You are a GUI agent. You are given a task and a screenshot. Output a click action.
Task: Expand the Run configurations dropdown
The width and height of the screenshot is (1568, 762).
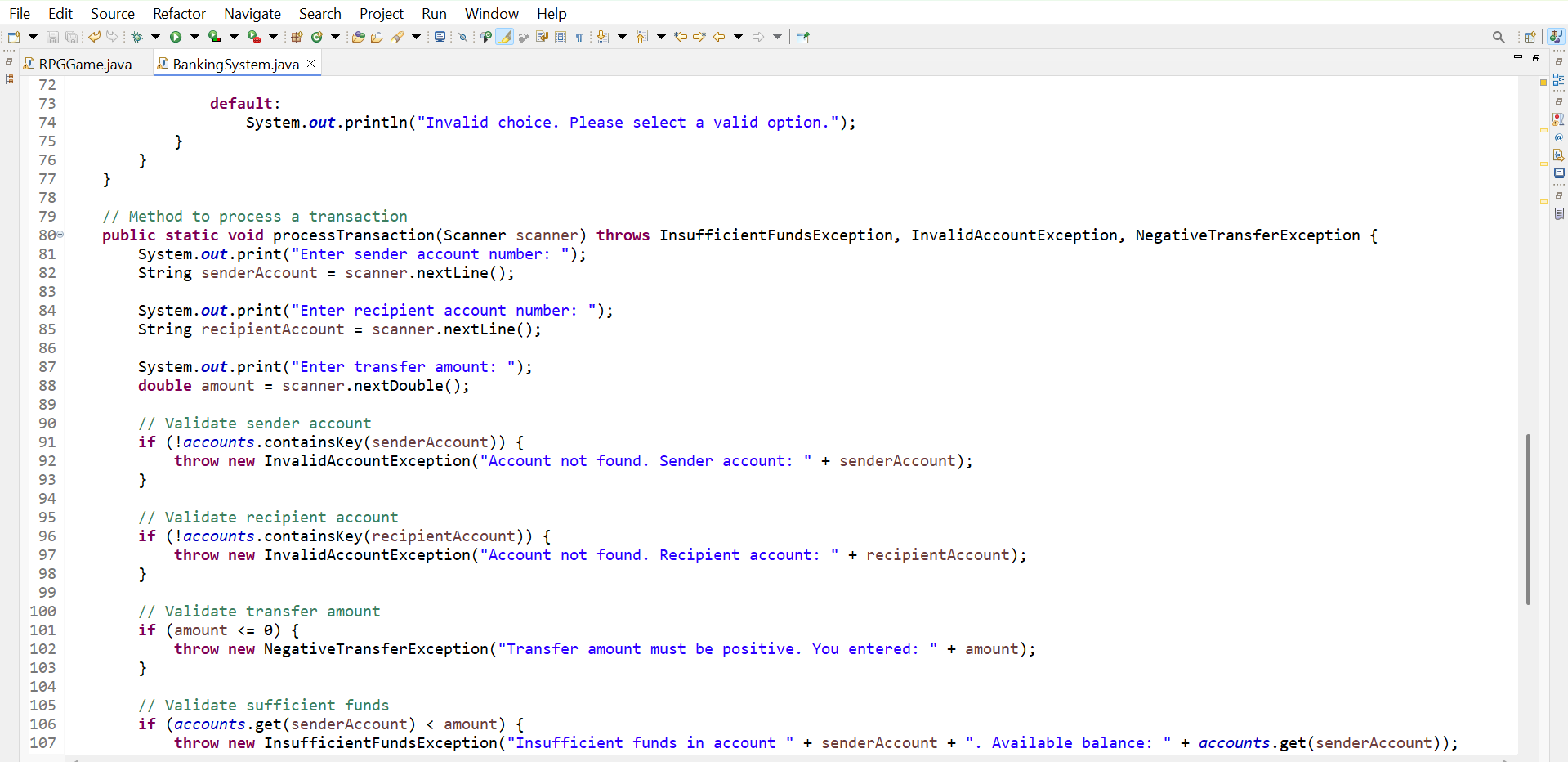pos(194,37)
